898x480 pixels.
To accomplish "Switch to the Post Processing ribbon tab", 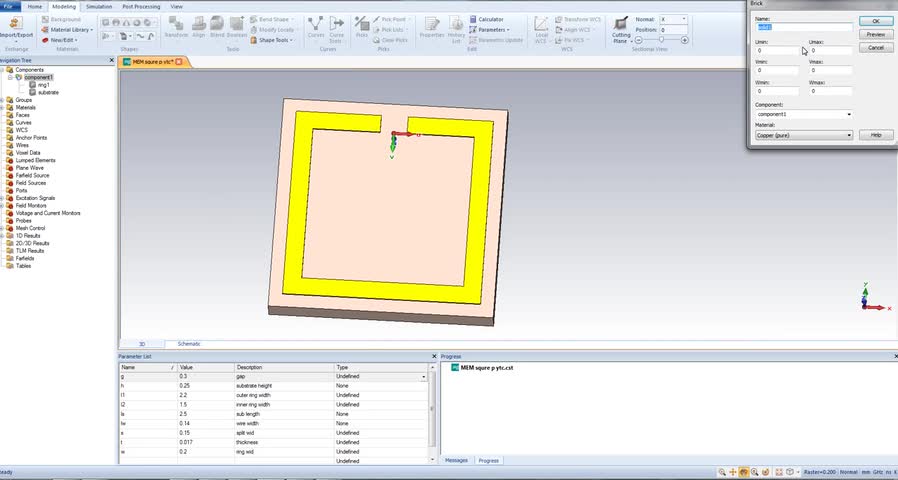I will click(141, 6).
